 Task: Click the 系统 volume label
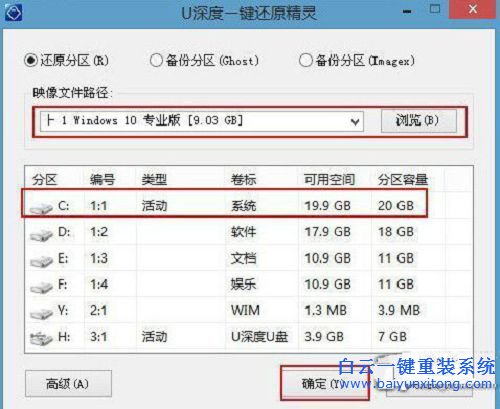click(244, 206)
